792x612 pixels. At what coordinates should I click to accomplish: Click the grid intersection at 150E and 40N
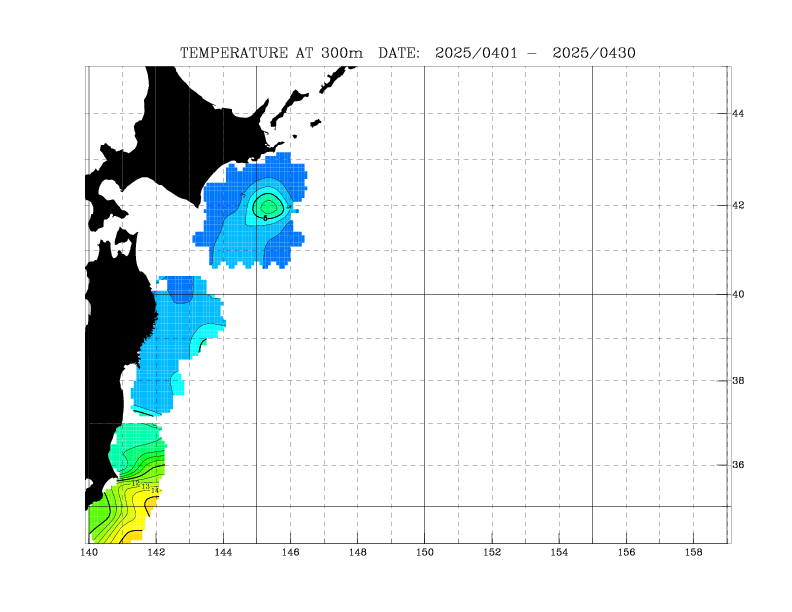425,295
